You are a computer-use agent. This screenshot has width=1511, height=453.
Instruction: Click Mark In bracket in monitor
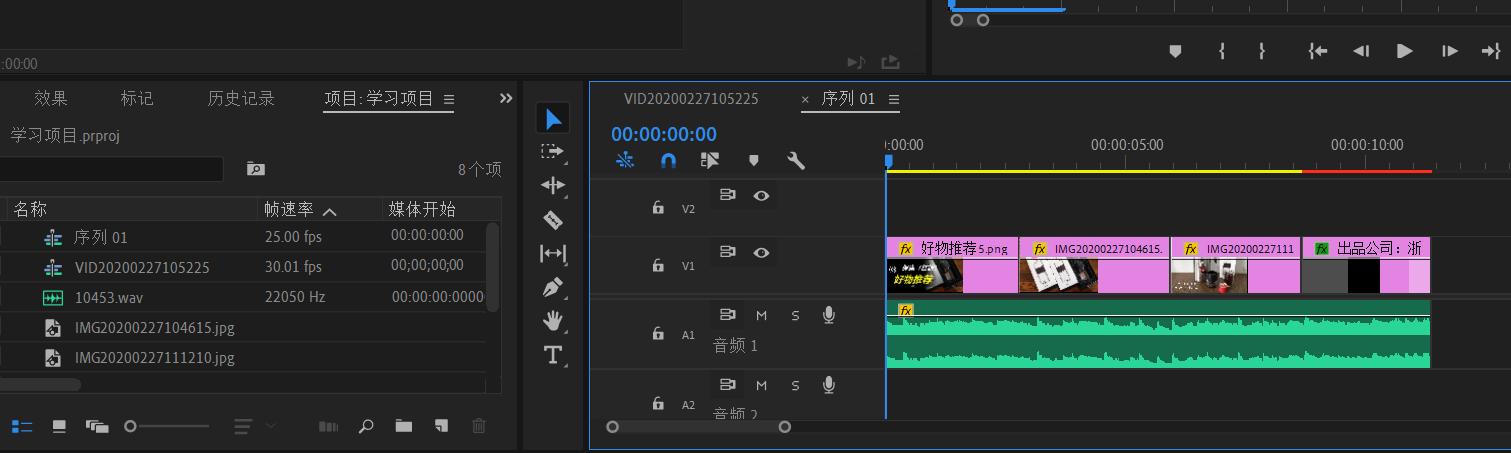pyautogui.click(x=1222, y=51)
